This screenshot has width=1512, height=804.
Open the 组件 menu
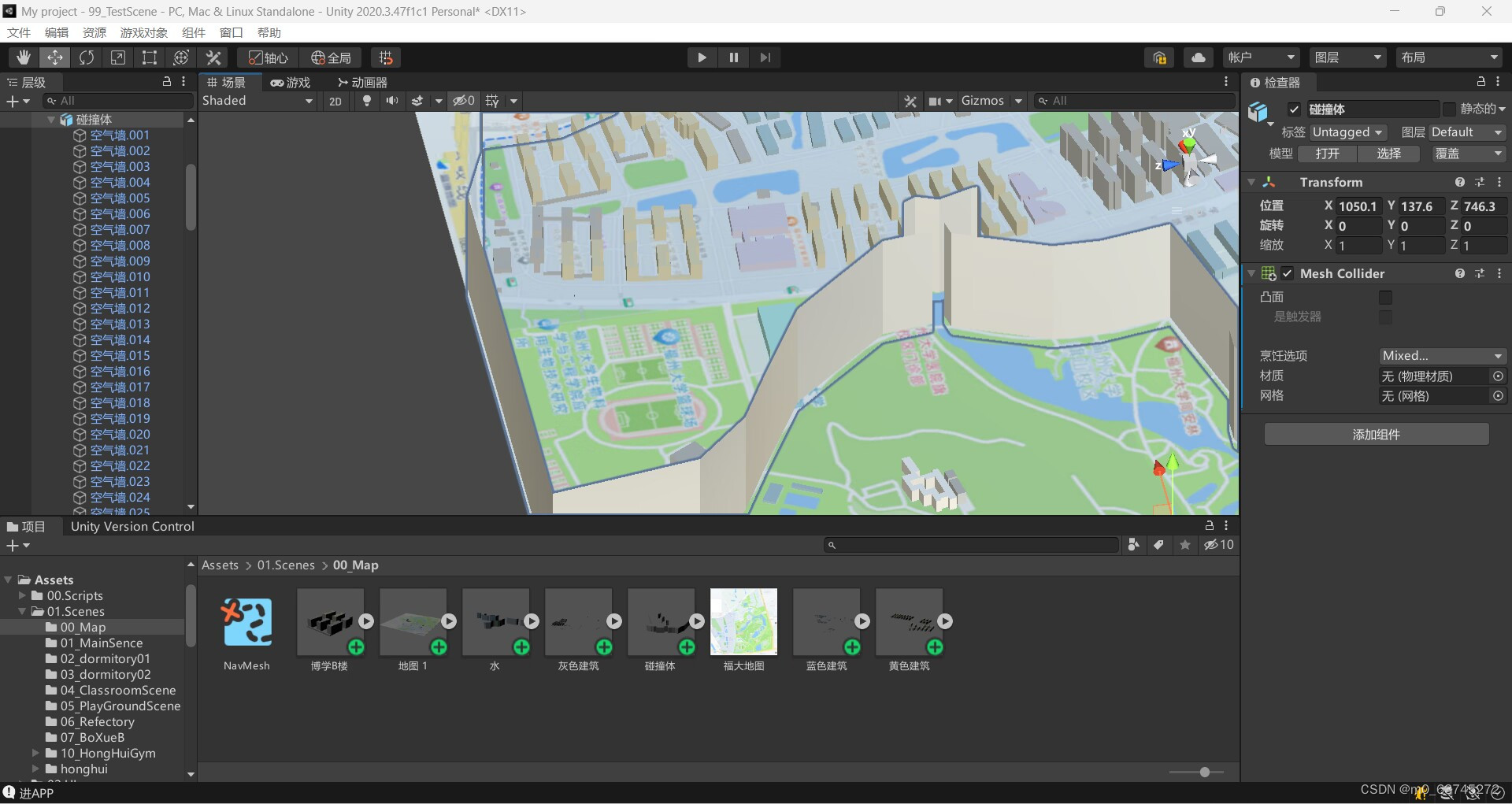193,32
